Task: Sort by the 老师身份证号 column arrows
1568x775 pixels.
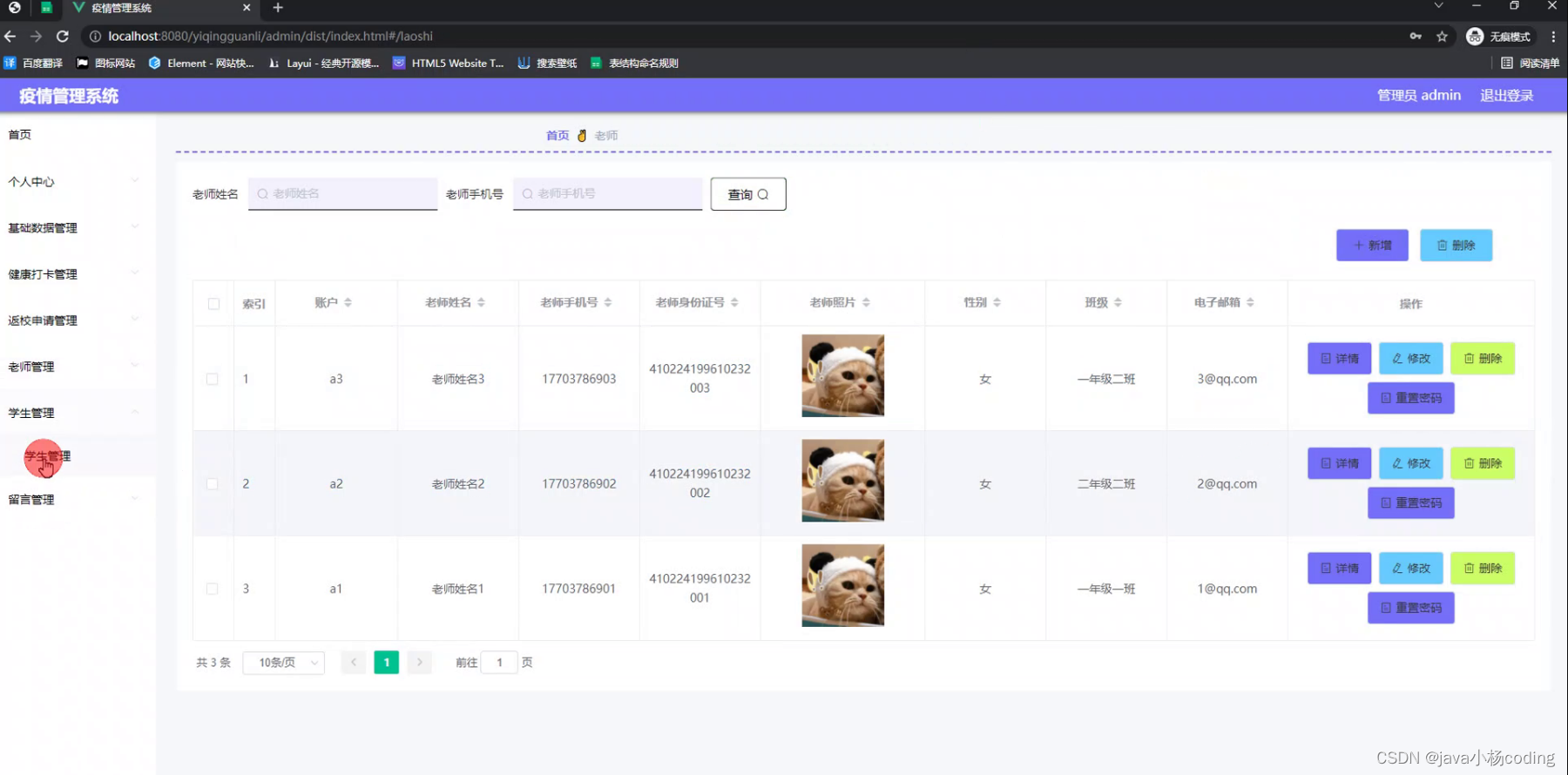Action: pyautogui.click(x=734, y=303)
